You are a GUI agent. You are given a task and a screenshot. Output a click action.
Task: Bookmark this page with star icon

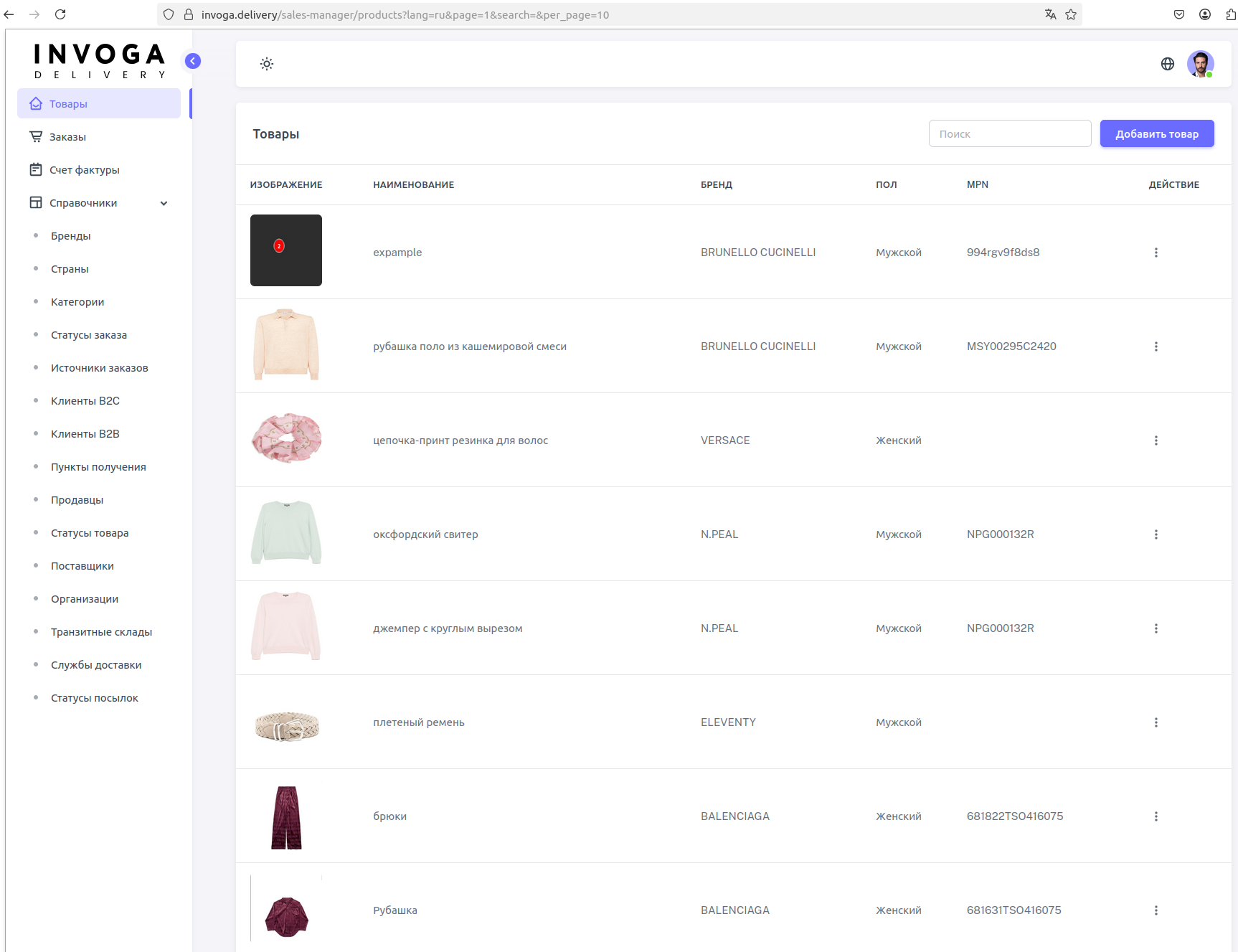(1071, 14)
